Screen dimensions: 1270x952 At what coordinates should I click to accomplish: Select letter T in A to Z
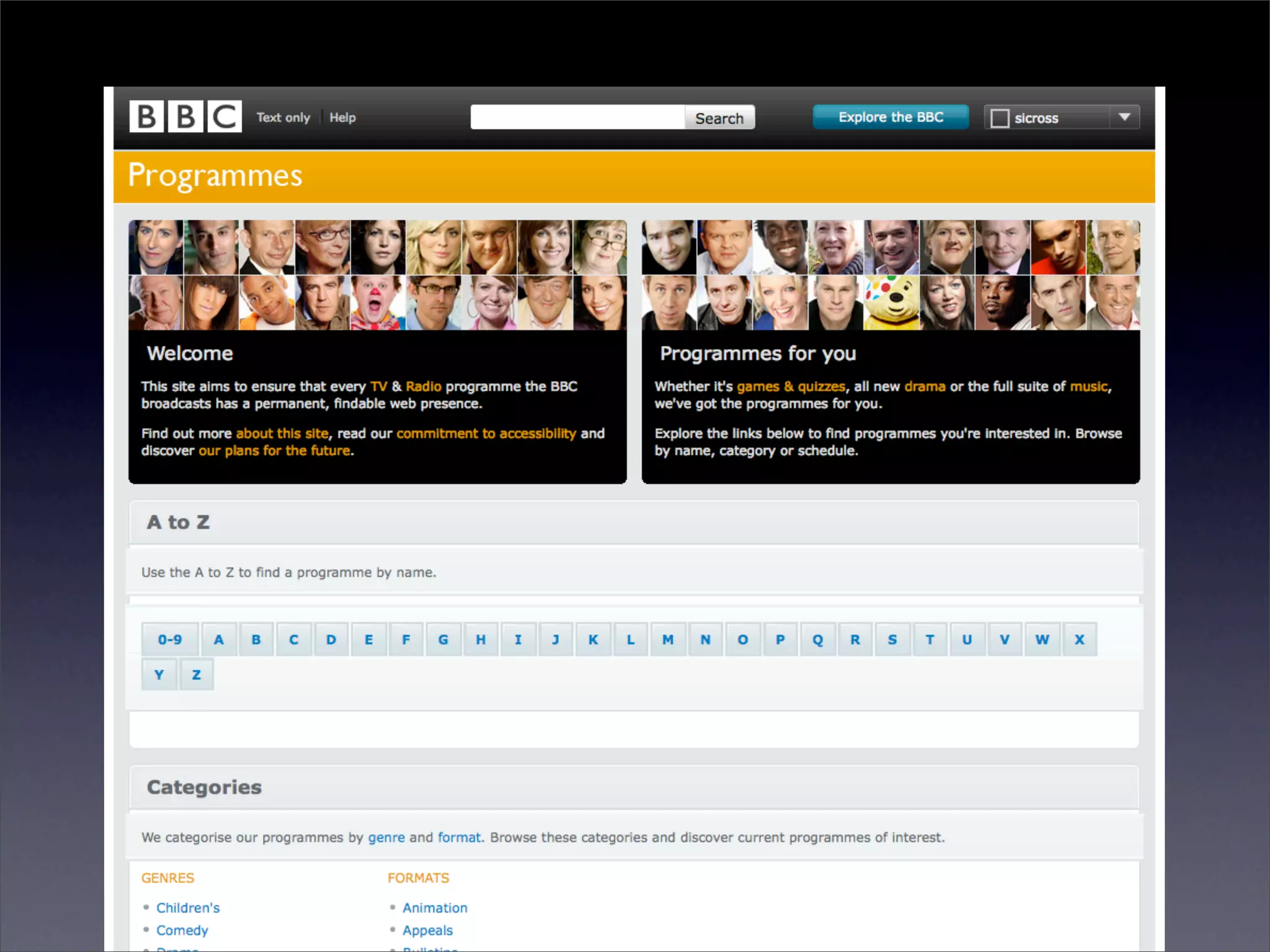[x=930, y=639]
